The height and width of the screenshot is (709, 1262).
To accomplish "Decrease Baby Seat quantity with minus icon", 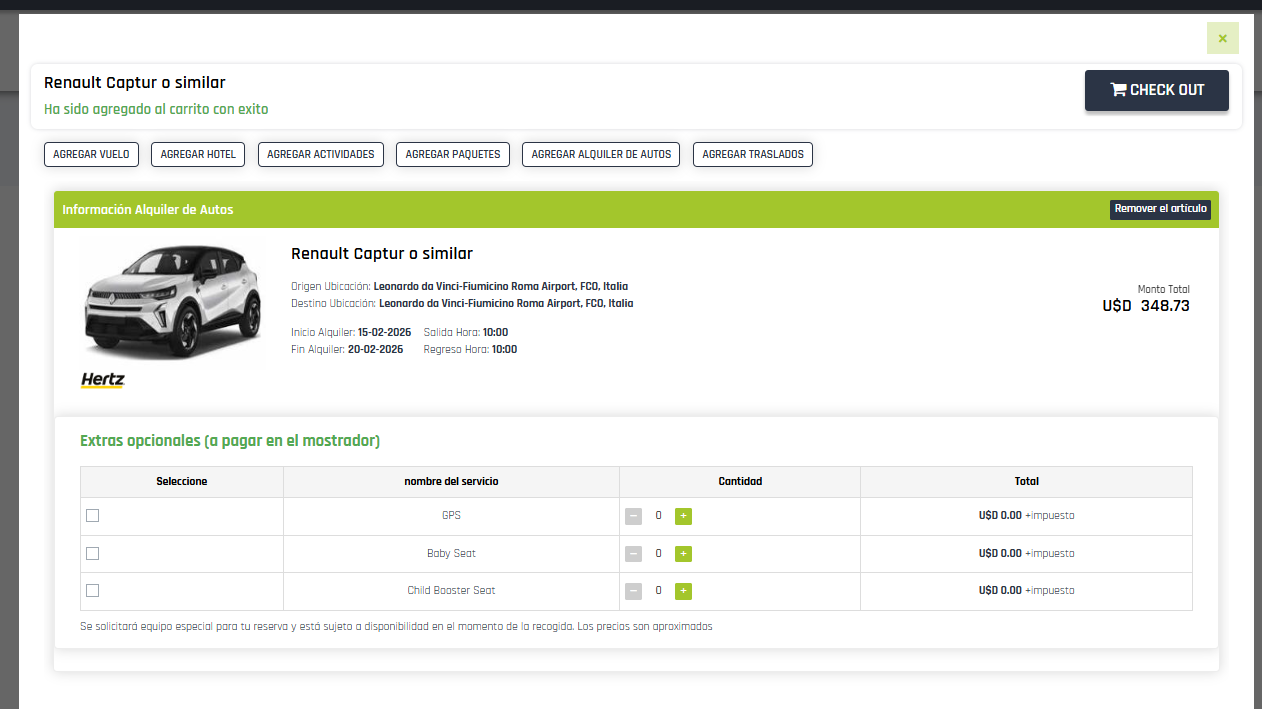I will tap(633, 554).
